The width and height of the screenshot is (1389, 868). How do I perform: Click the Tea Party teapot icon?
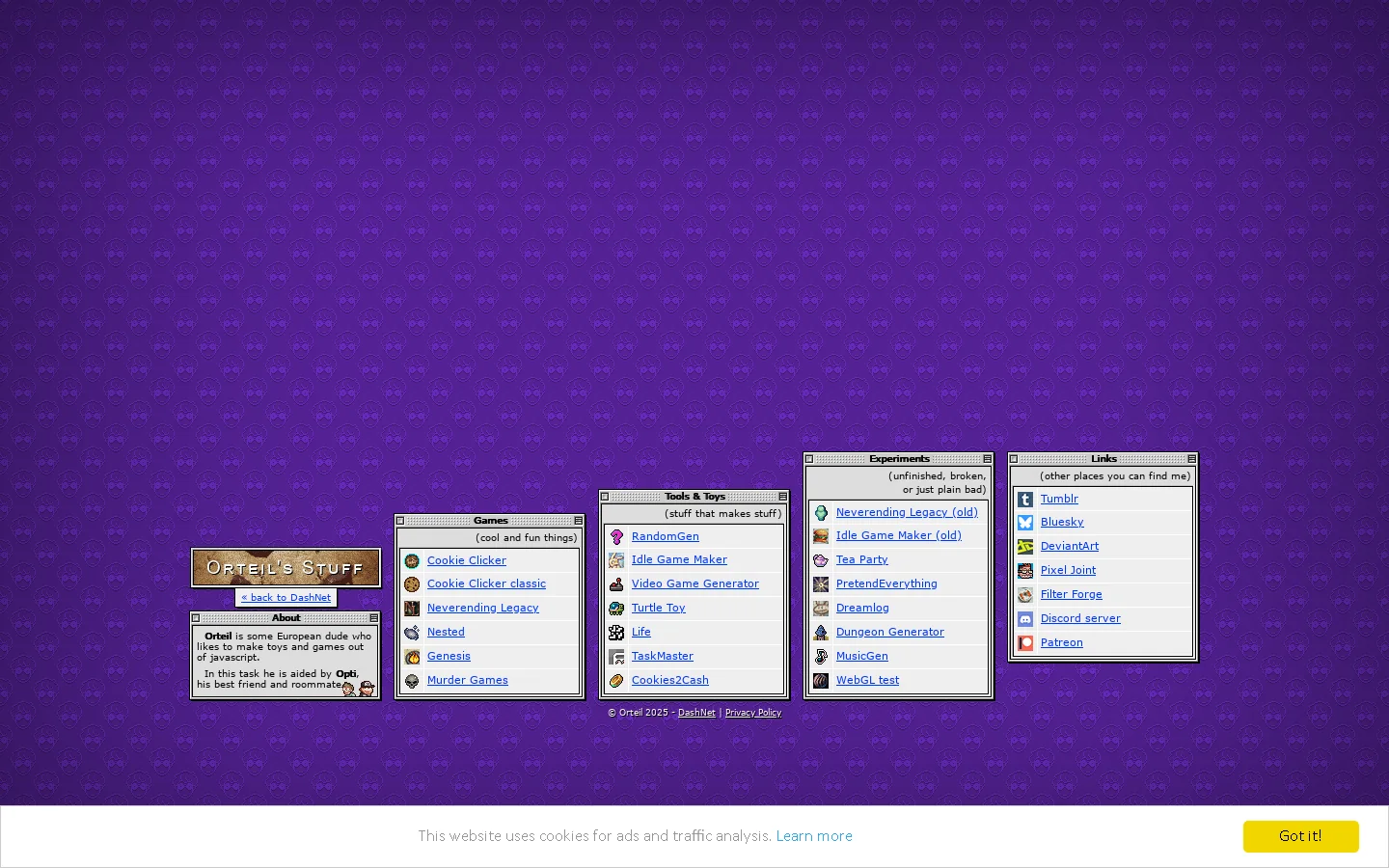click(x=821, y=560)
